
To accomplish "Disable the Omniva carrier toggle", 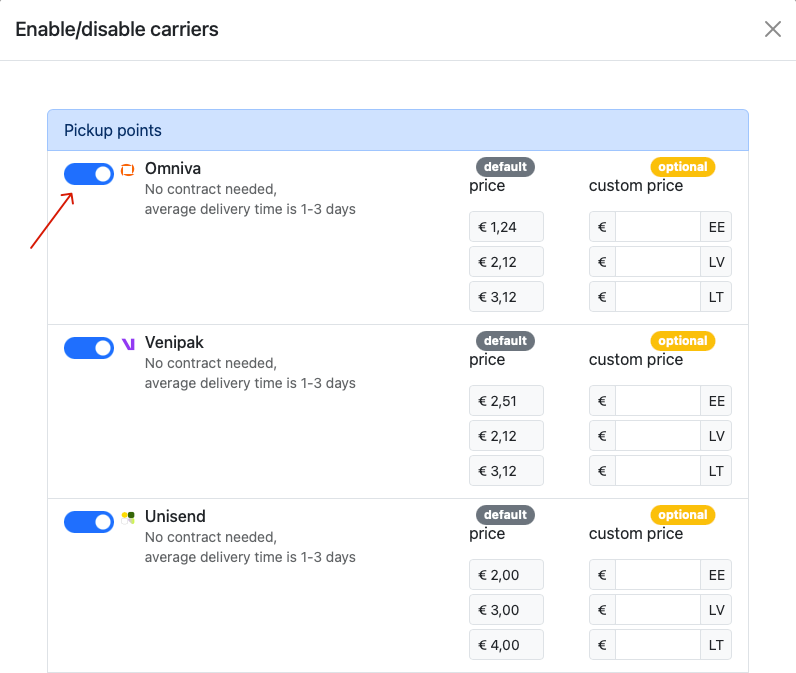I will point(89,174).
